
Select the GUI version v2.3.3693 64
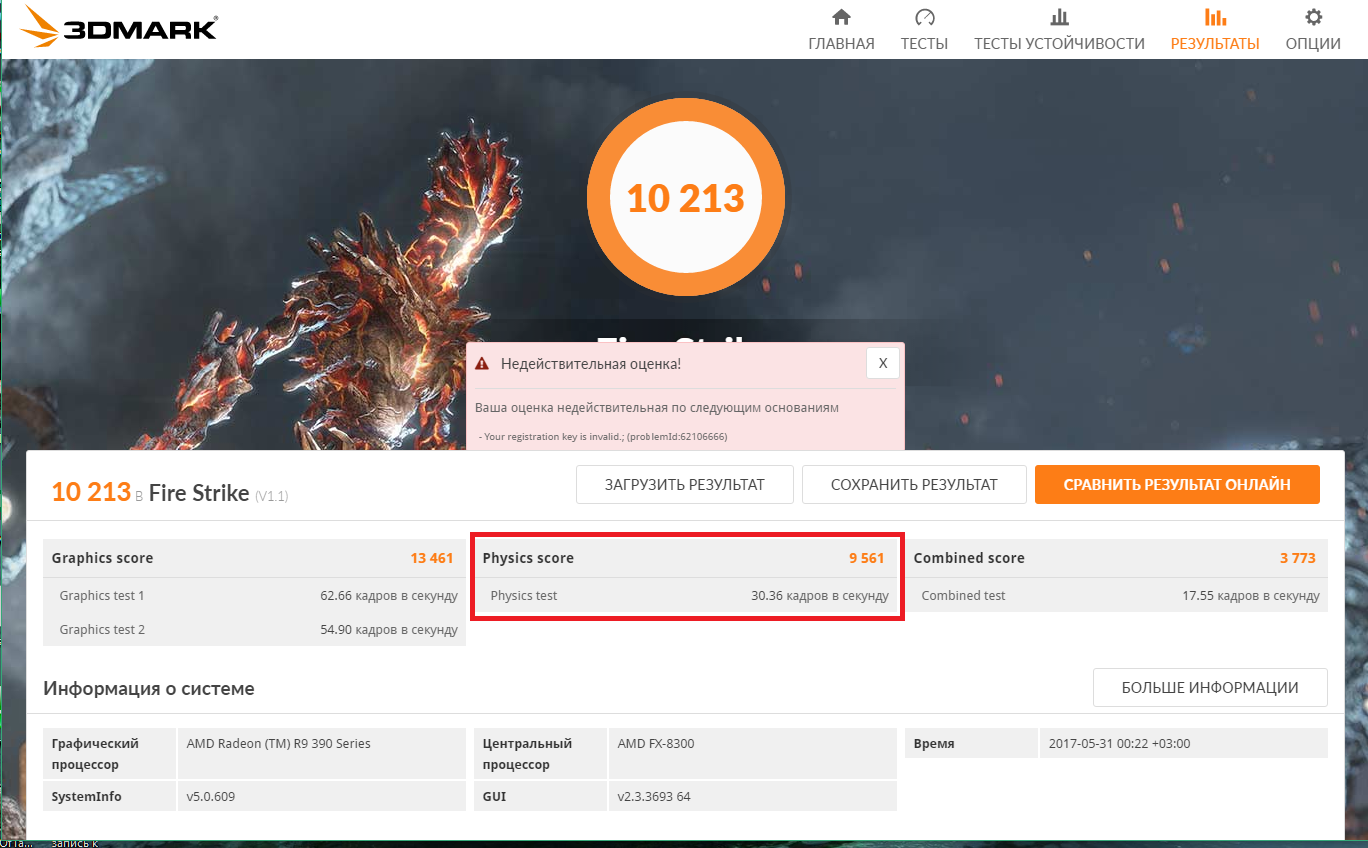pyautogui.click(x=654, y=797)
